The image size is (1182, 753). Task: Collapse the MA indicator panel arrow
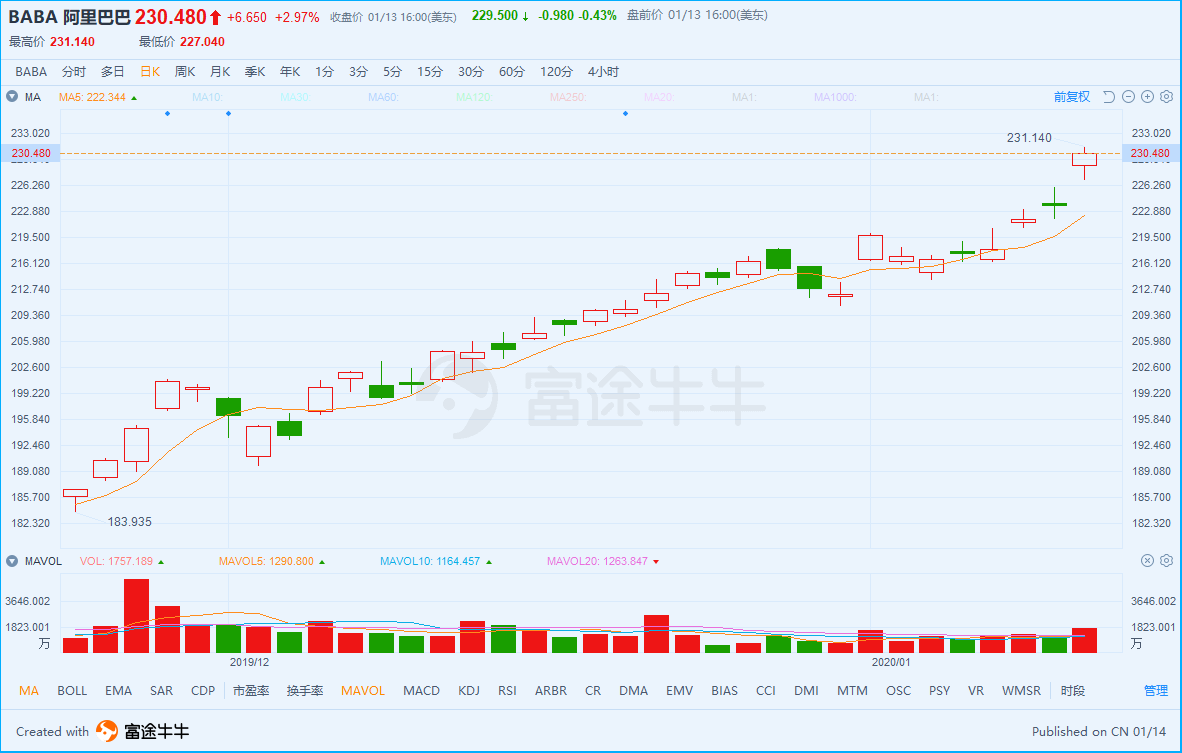click(12, 96)
